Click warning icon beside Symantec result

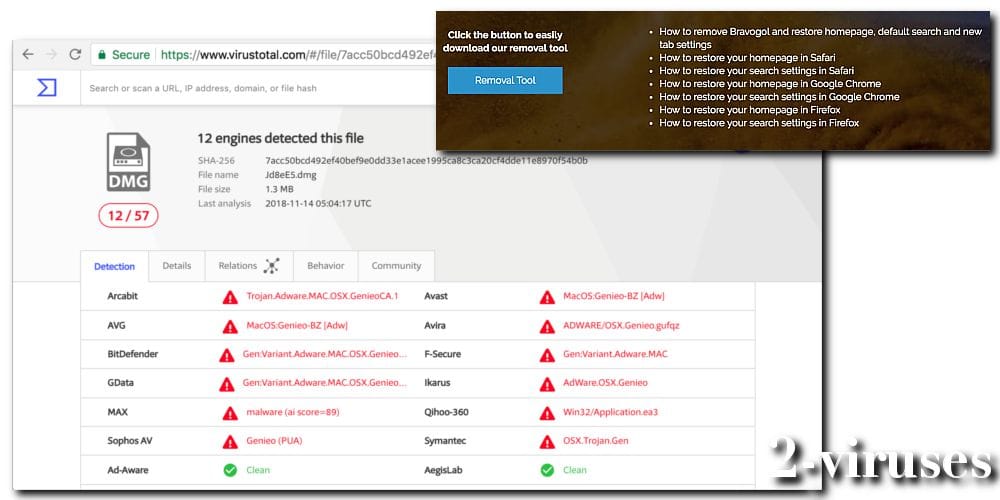pos(547,442)
